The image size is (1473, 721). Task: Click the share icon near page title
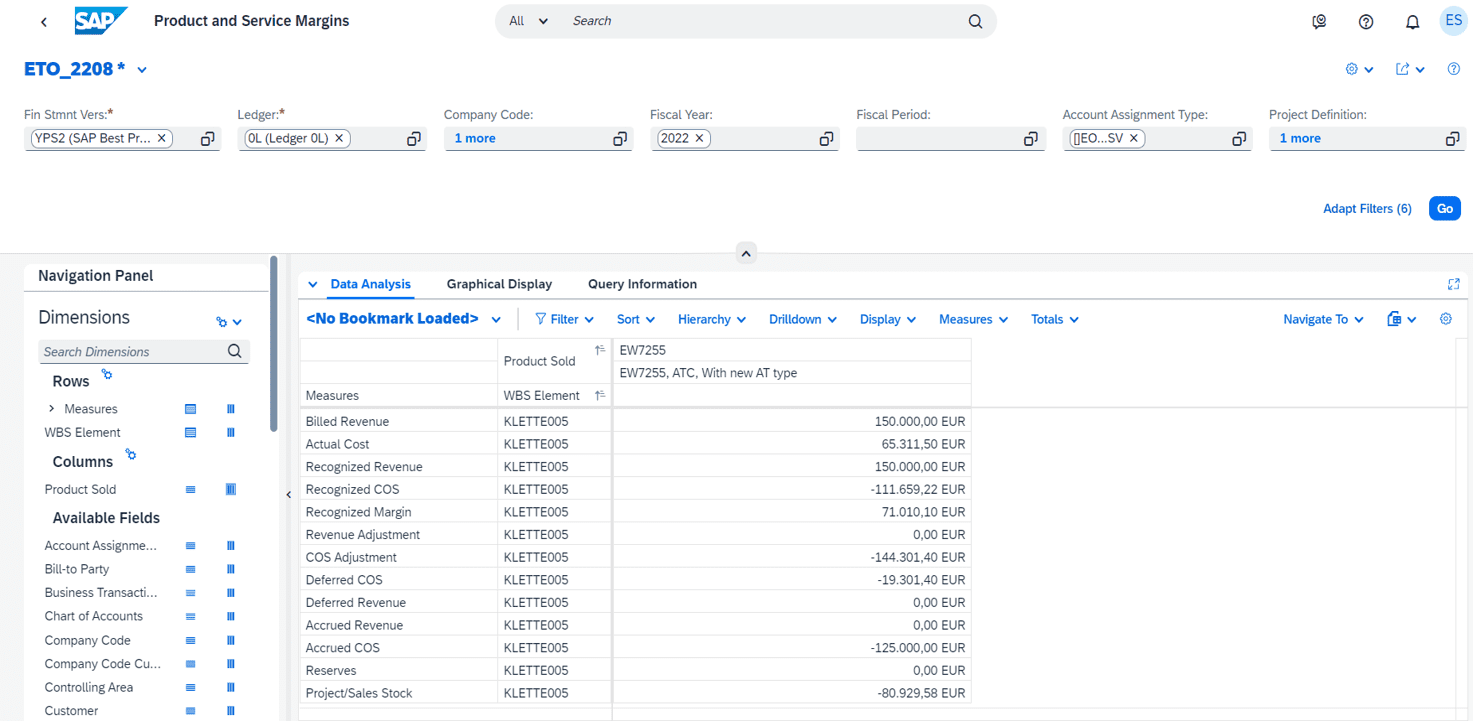pyautogui.click(x=1404, y=68)
